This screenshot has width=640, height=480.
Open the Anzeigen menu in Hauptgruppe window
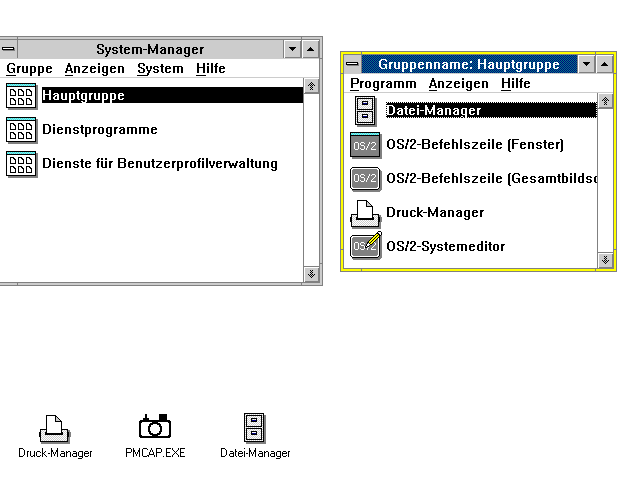(x=459, y=84)
